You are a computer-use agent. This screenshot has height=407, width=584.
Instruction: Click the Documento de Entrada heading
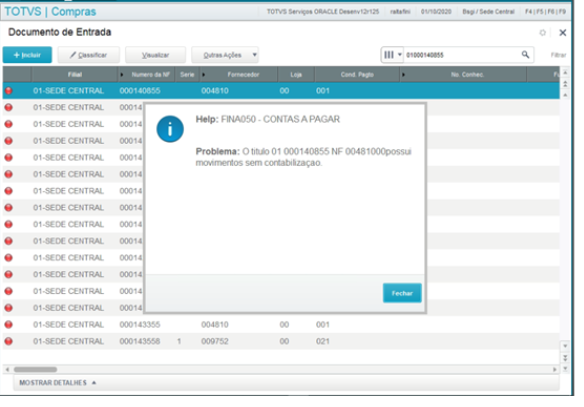pos(60,32)
